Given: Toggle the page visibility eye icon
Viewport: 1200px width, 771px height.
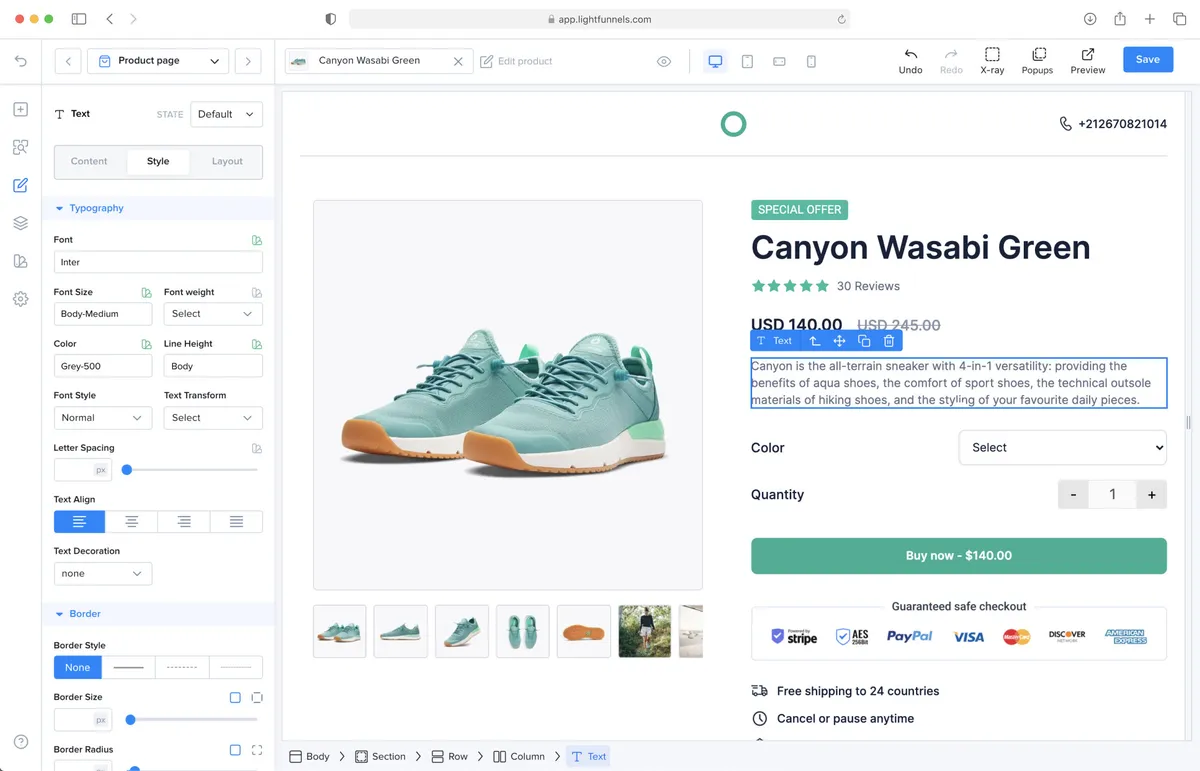Looking at the screenshot, I should click(x=664, y=62).
